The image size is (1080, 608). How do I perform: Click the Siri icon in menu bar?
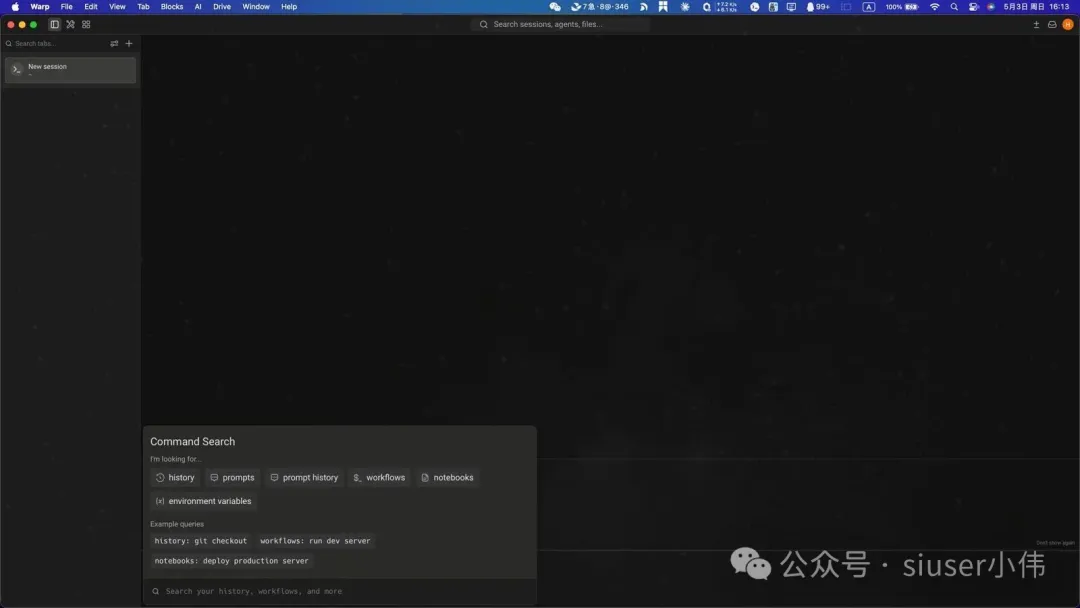991,6
